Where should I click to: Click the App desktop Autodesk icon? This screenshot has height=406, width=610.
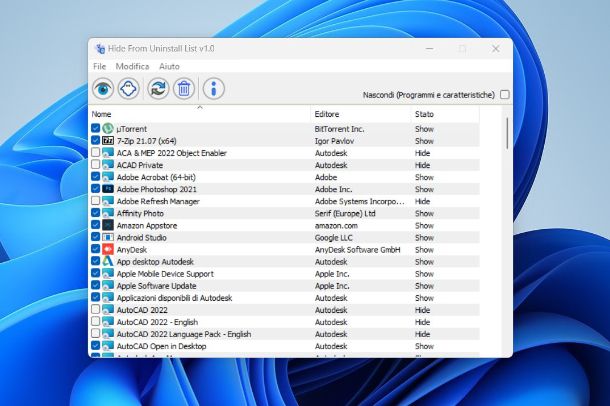coord(108,261)
